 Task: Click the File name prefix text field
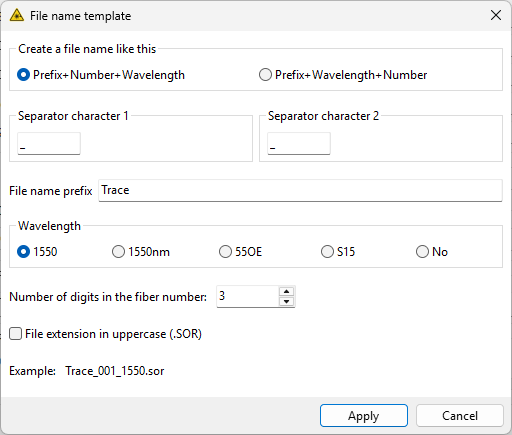point(300,190)
